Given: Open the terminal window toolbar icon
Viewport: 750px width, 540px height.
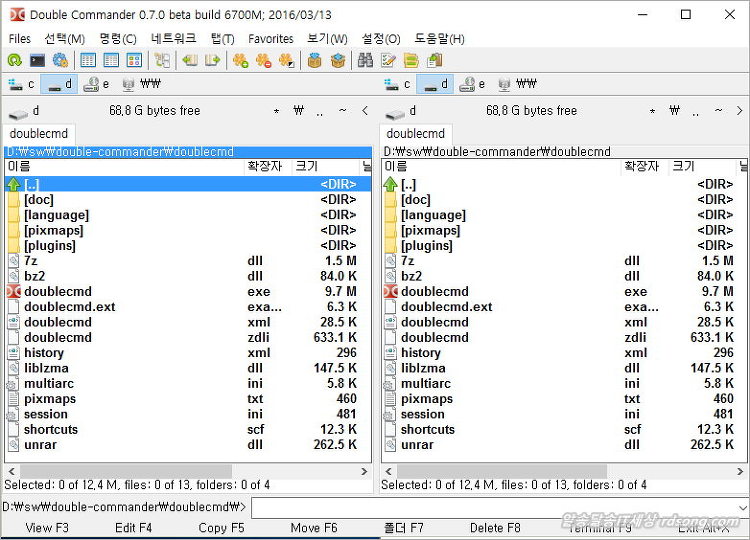Looking at the screenshot, I should pos(37,61).
